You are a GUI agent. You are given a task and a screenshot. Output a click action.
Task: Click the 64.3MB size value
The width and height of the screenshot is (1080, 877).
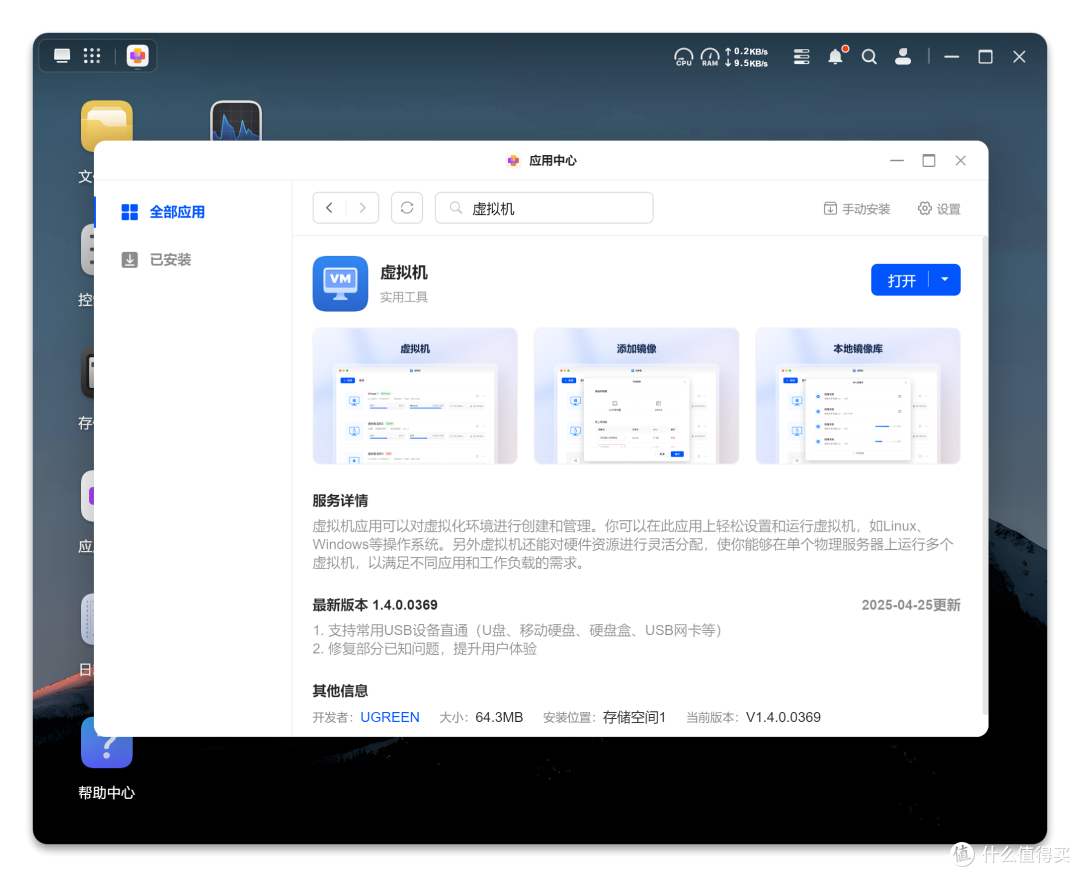point(499,718)
